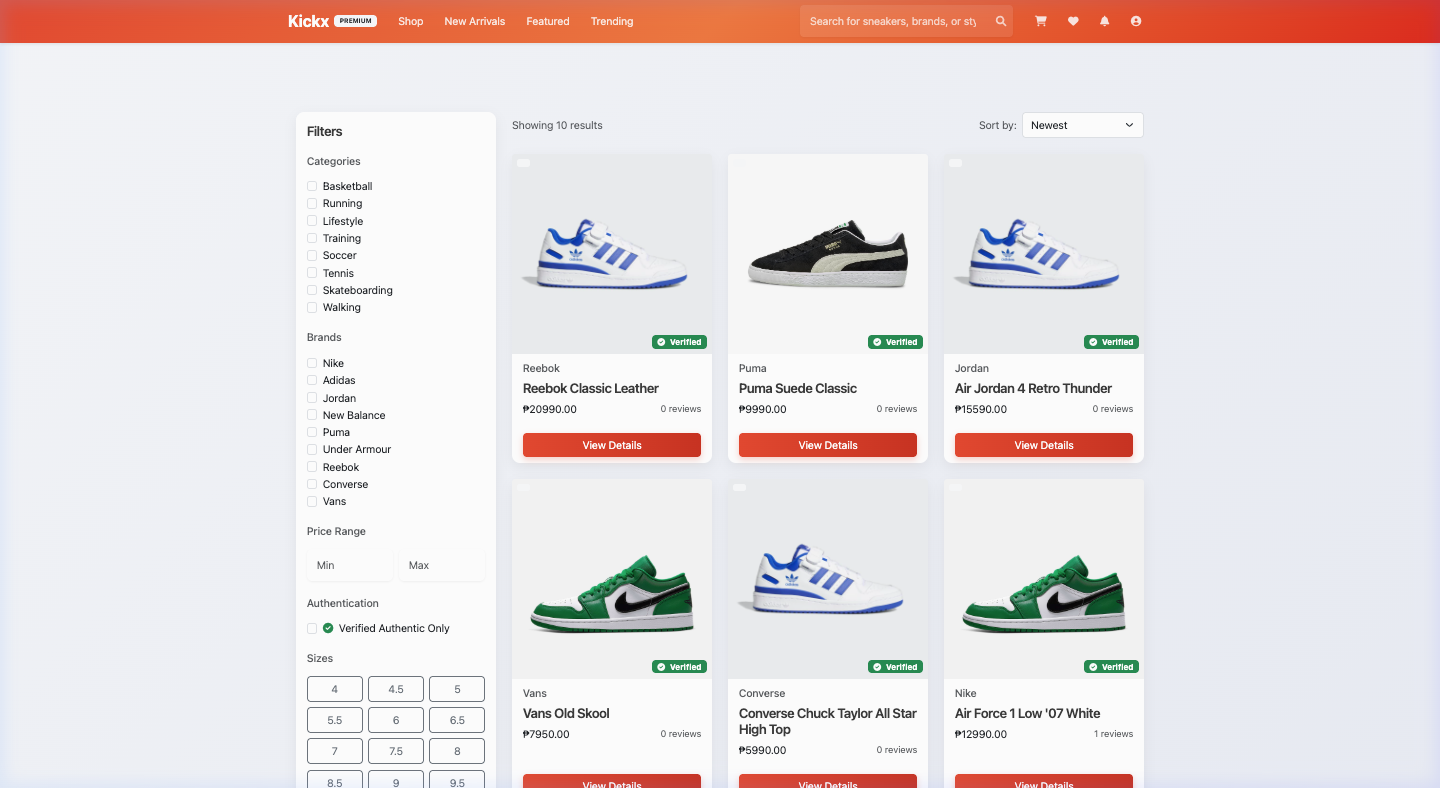The width and height of the screenshot is (1440, 788).
Task: Click the Converse Chuck Taylor All Star title
Action: [828, 721]
